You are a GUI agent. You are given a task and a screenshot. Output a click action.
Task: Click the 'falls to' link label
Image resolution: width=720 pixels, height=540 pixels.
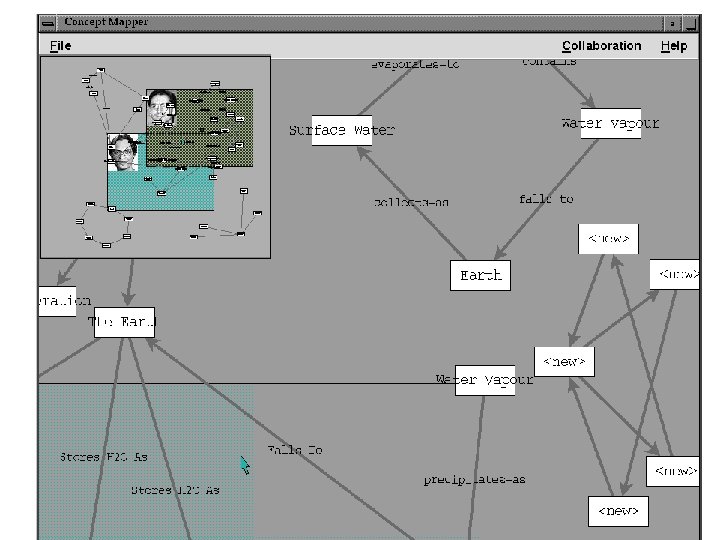coord(546,199)
